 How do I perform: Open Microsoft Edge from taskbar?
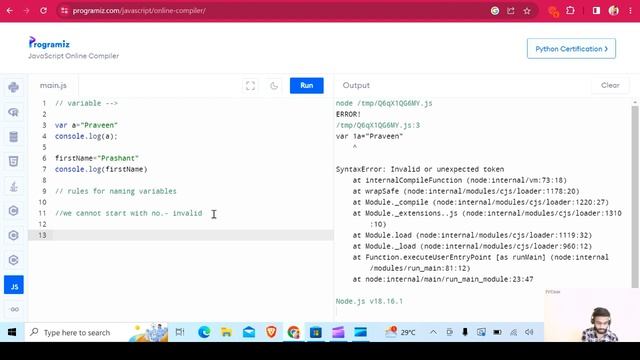click(x=204, y=332)
